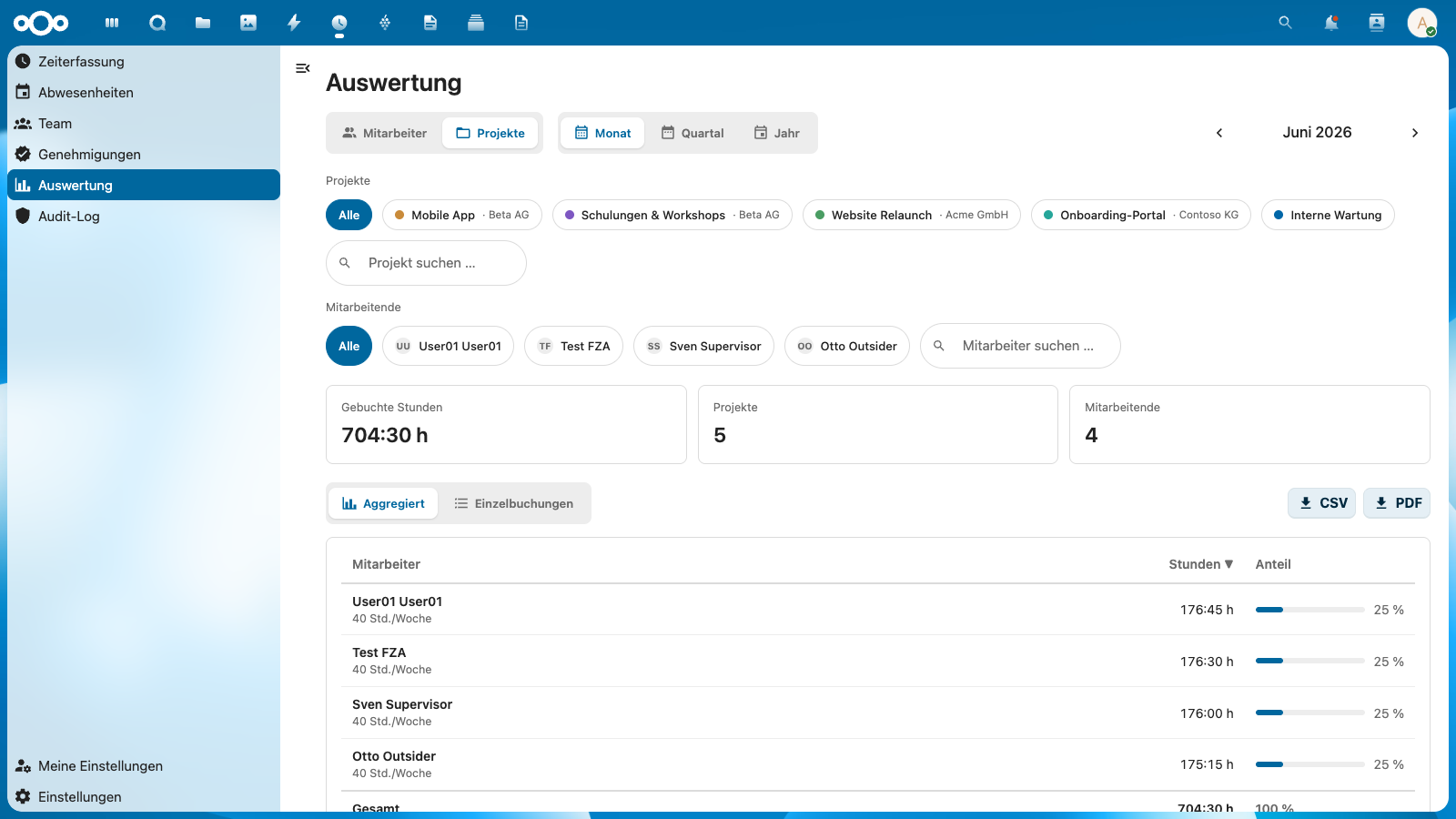The height and width of the screenshot is (819, 1456).
Task: Open the notifications bell
Action: [x=1331, y=23]
